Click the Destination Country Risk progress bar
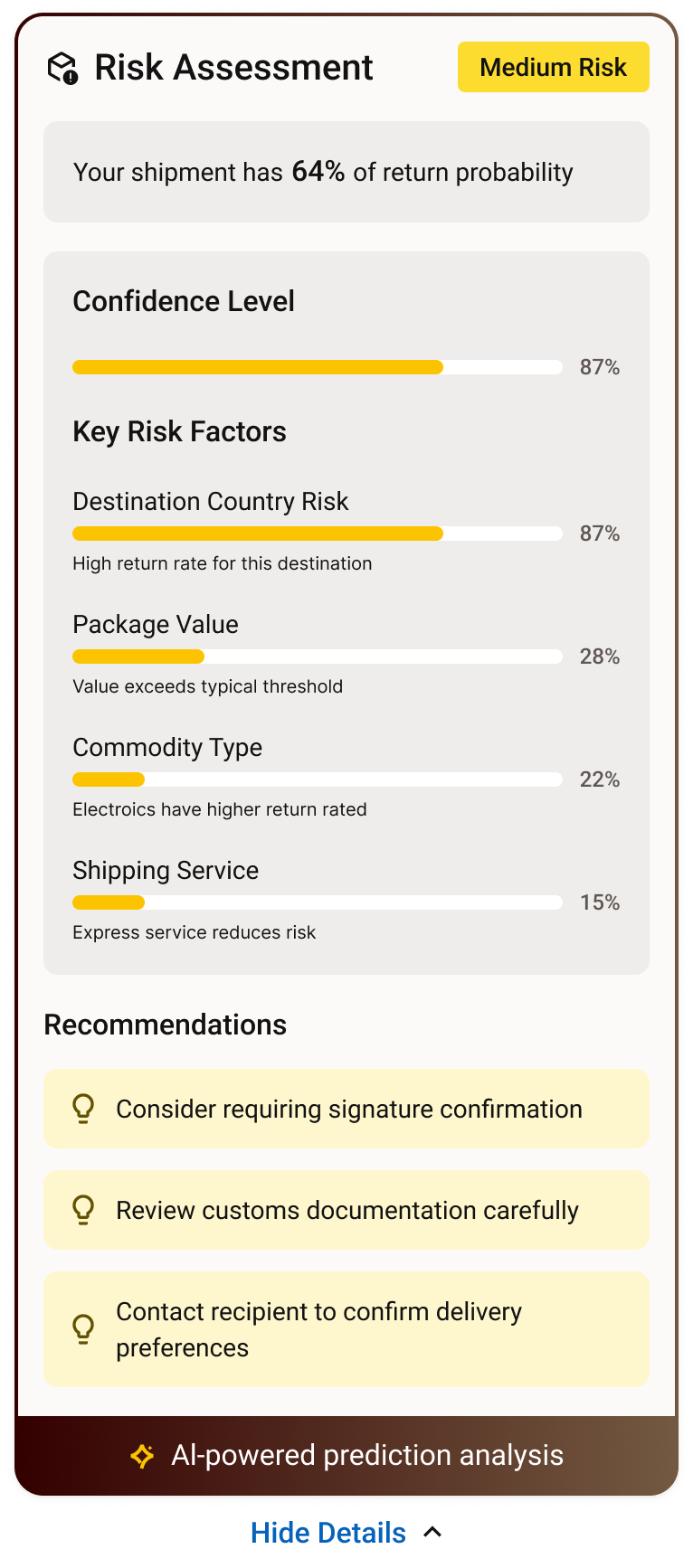This screenshot has height=1568, width=693. pos(317,534)
